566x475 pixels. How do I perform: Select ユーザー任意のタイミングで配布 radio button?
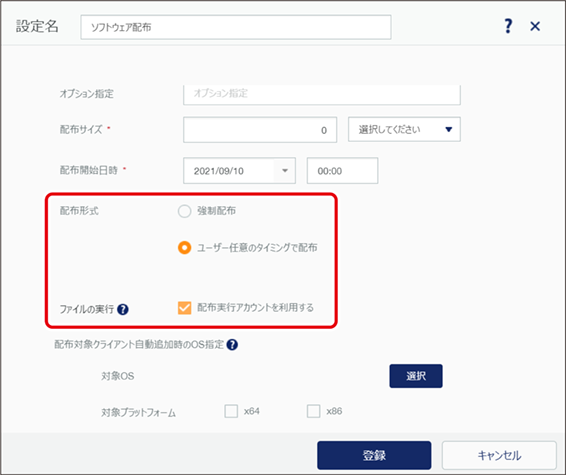pyautogui.click(x=184, y=248)
